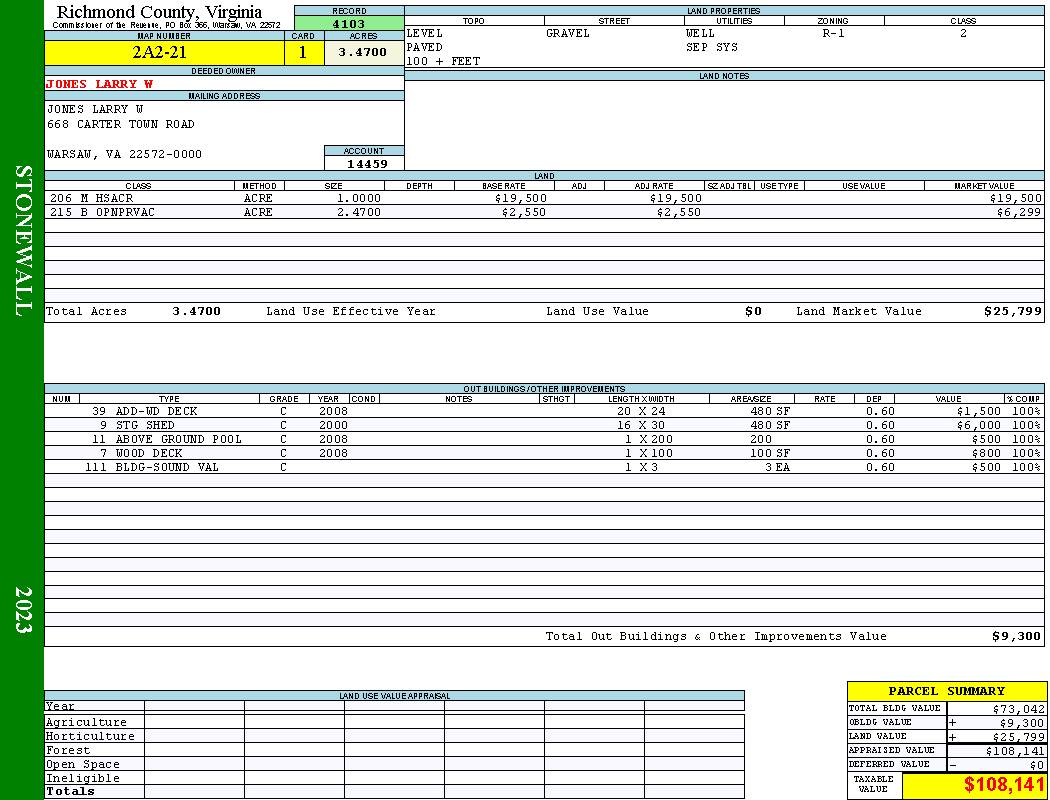Select the SEP SYS utilities entry
The image size is (1050, 800).
712,48
